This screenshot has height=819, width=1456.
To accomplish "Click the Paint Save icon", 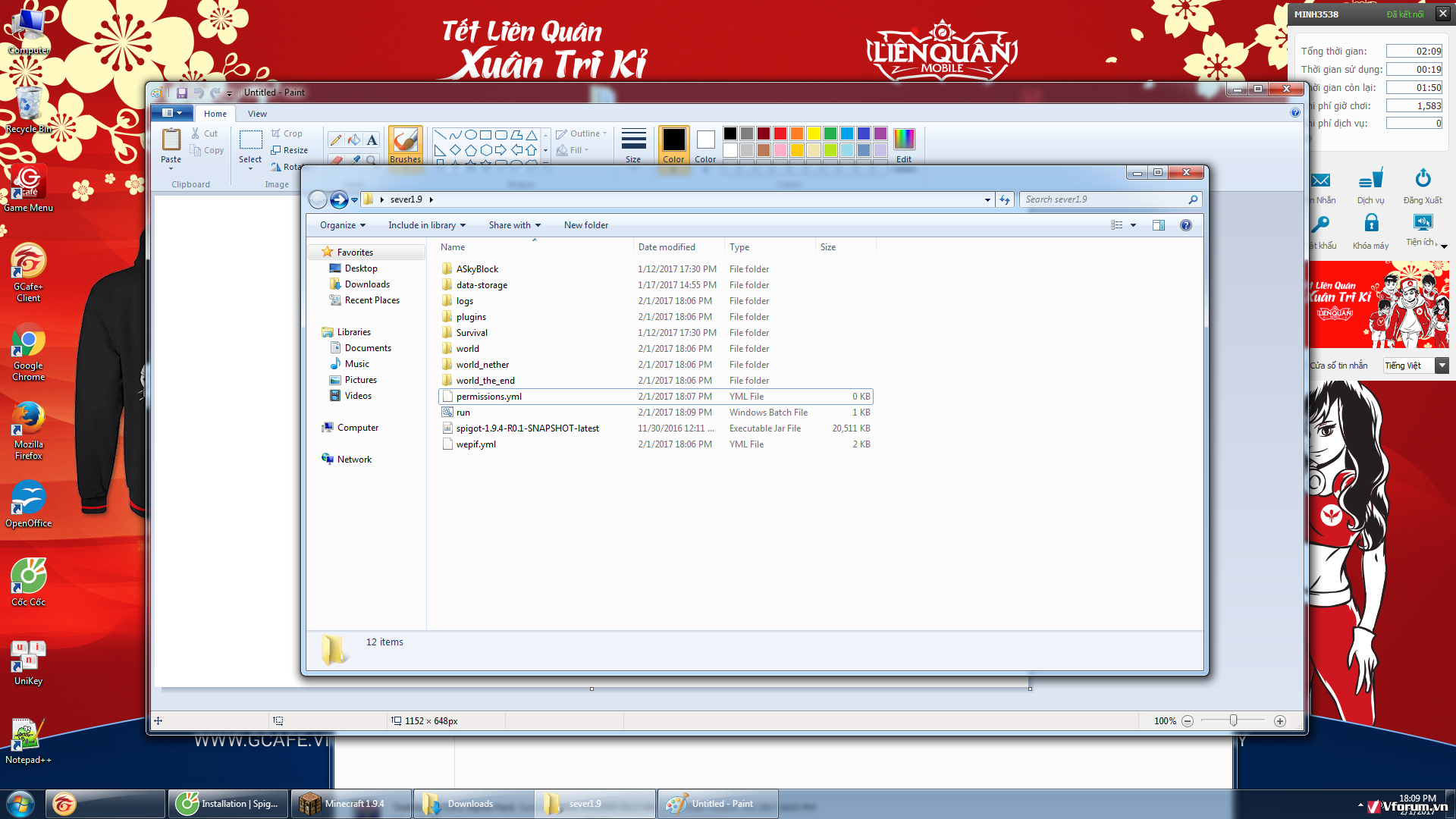I will 182,93.
